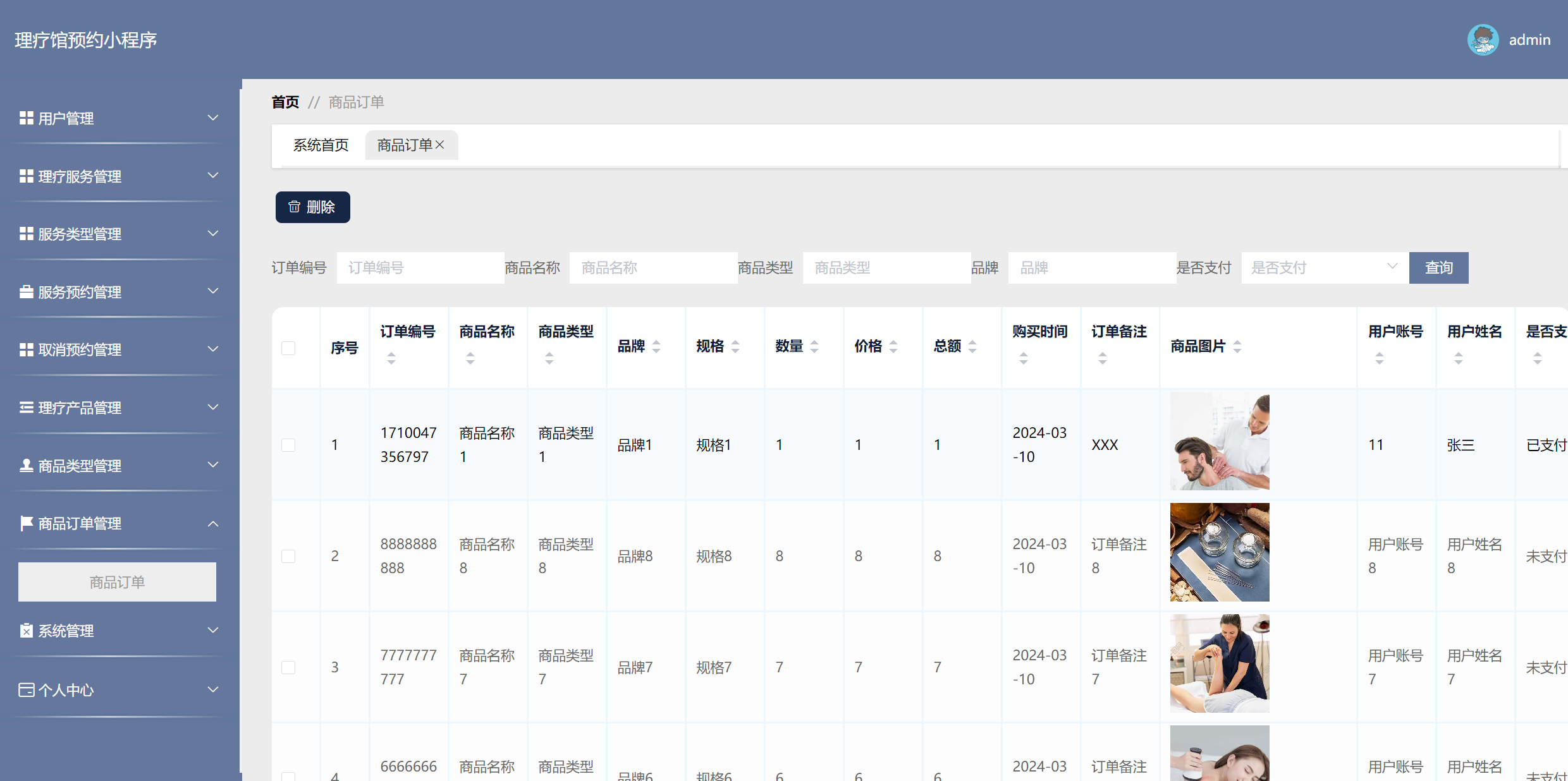Click the 商品订单 breadcrumb text

(x=357, y=102)
